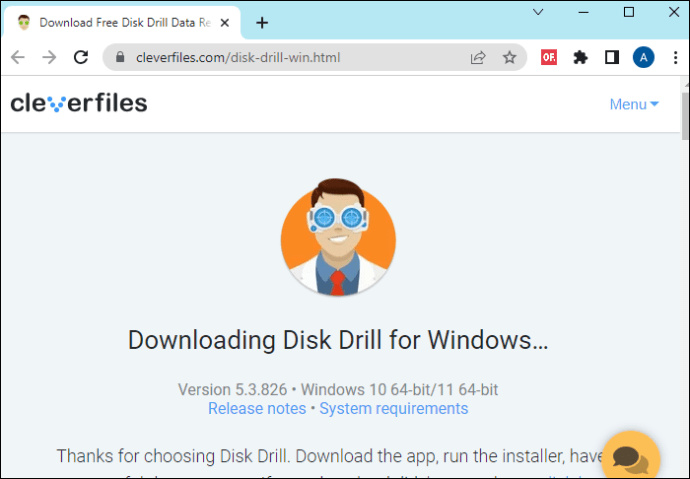Click the padlock site info icon
690x479 pixels.
tap(120, 57)
